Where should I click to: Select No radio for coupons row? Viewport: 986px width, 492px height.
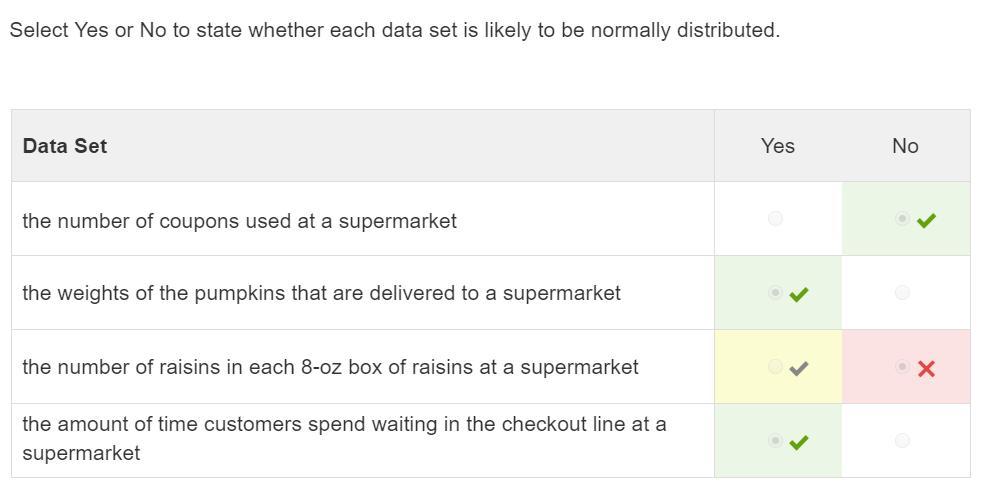click(x=902, y=219)
